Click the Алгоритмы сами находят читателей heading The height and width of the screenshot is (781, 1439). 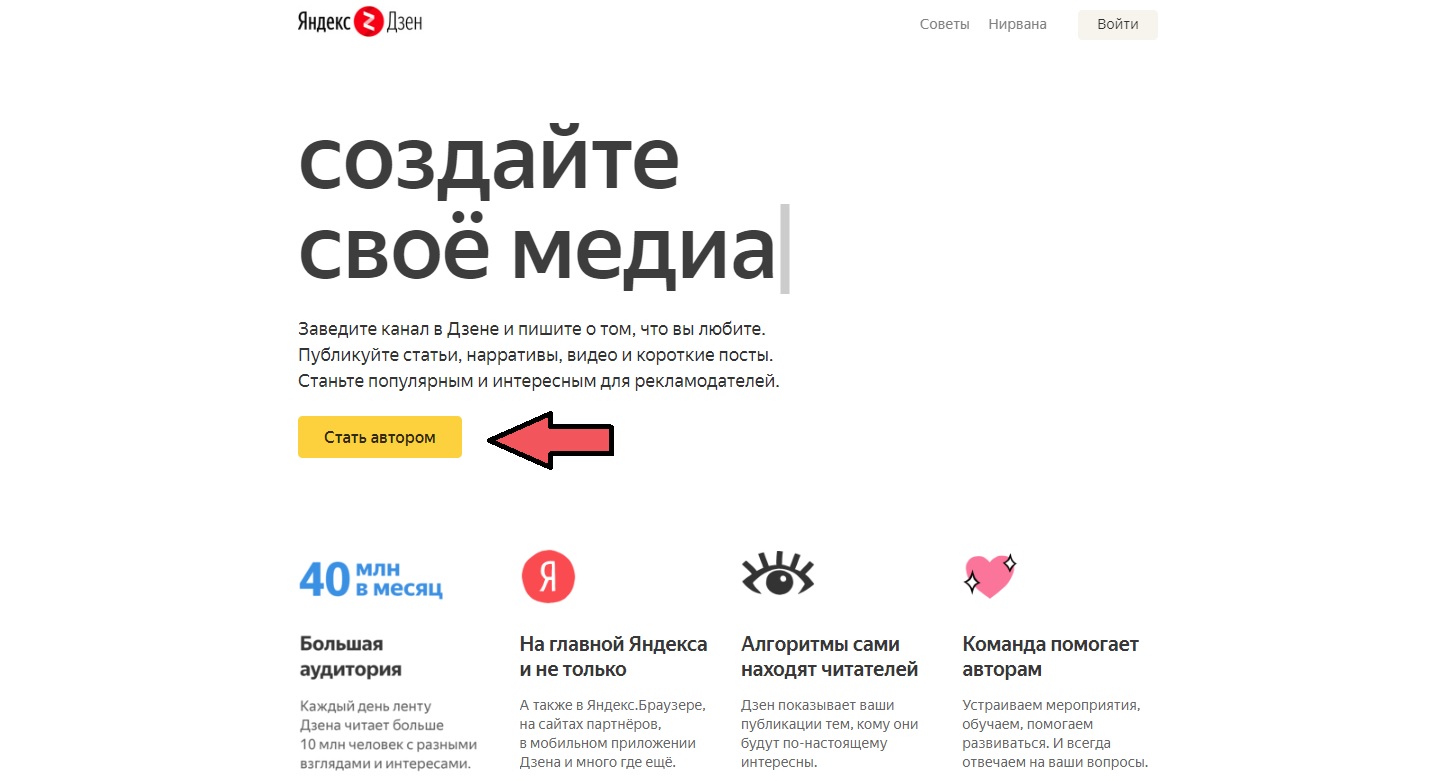(829, 657)
